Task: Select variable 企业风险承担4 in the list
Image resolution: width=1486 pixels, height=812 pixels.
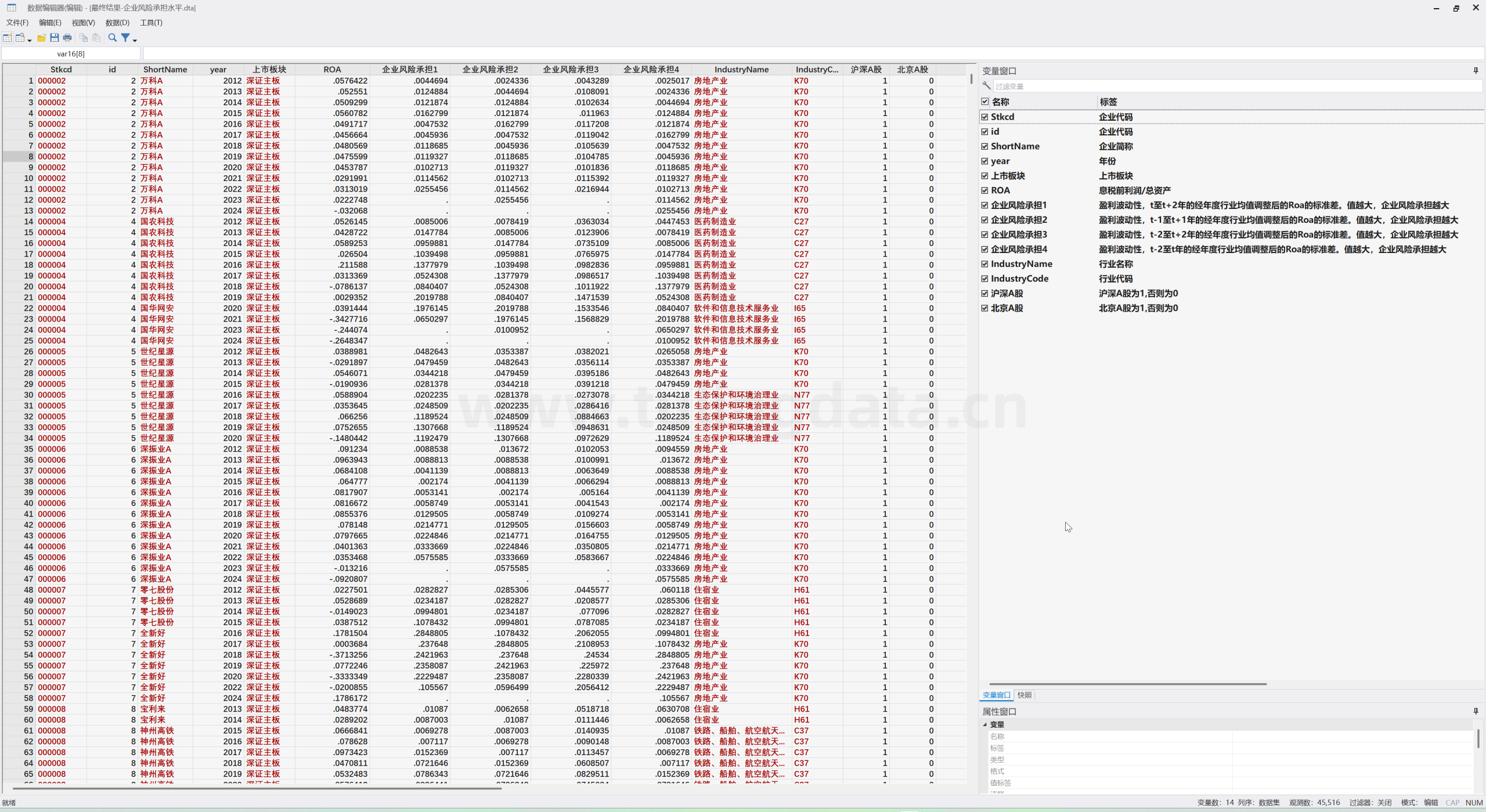Action: tap(1019, 249)
